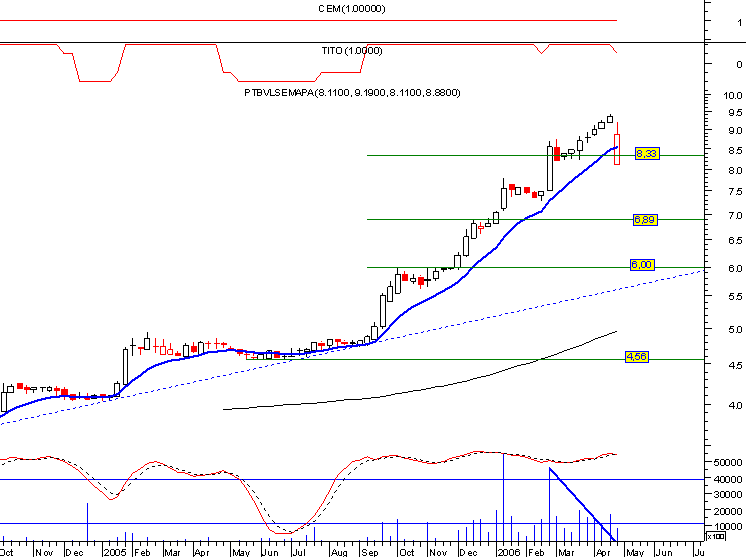Click the TITO axis value 0

click(x=739, y=65)
